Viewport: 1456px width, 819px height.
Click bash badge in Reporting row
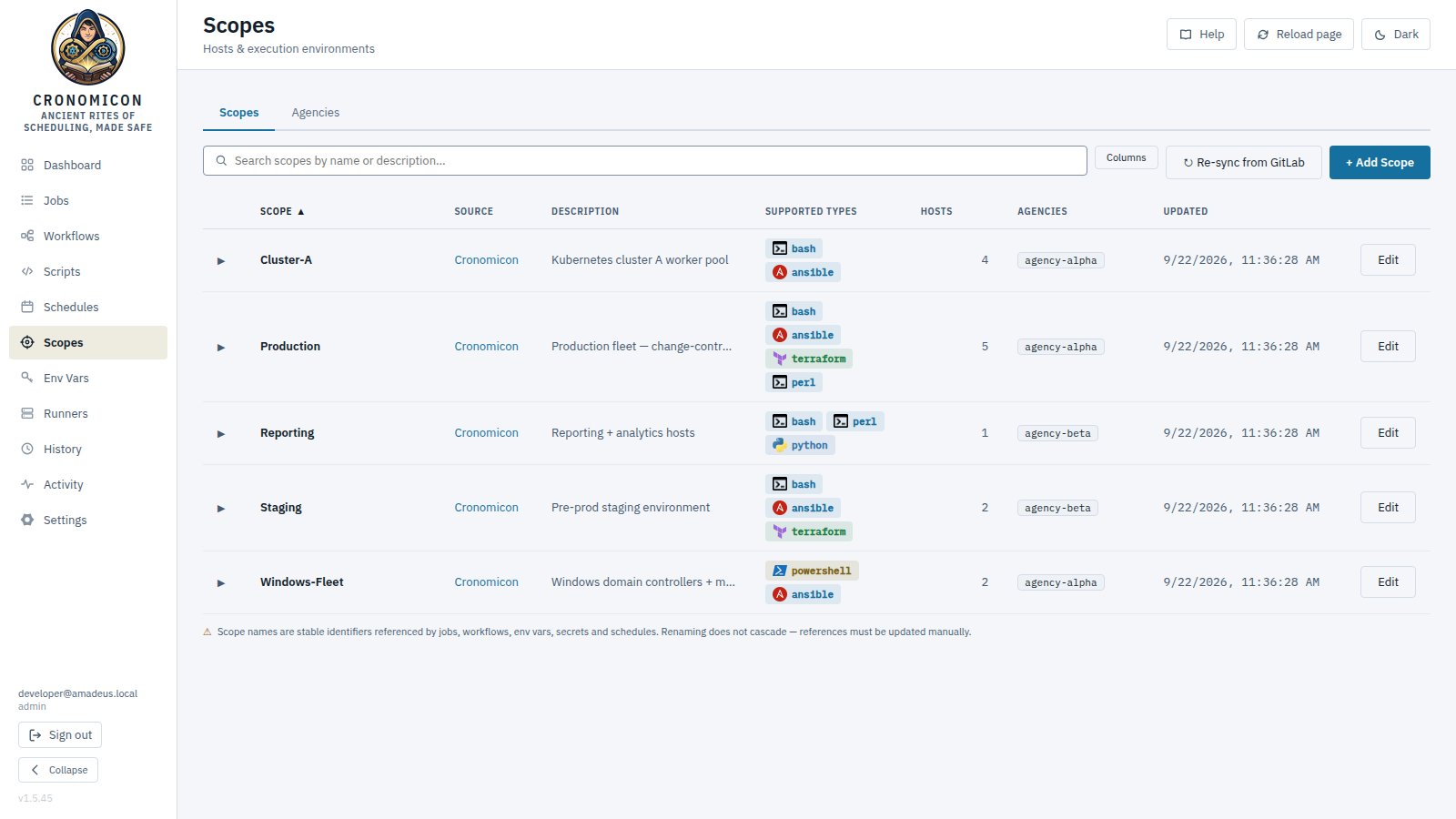(x=794, y=421)
